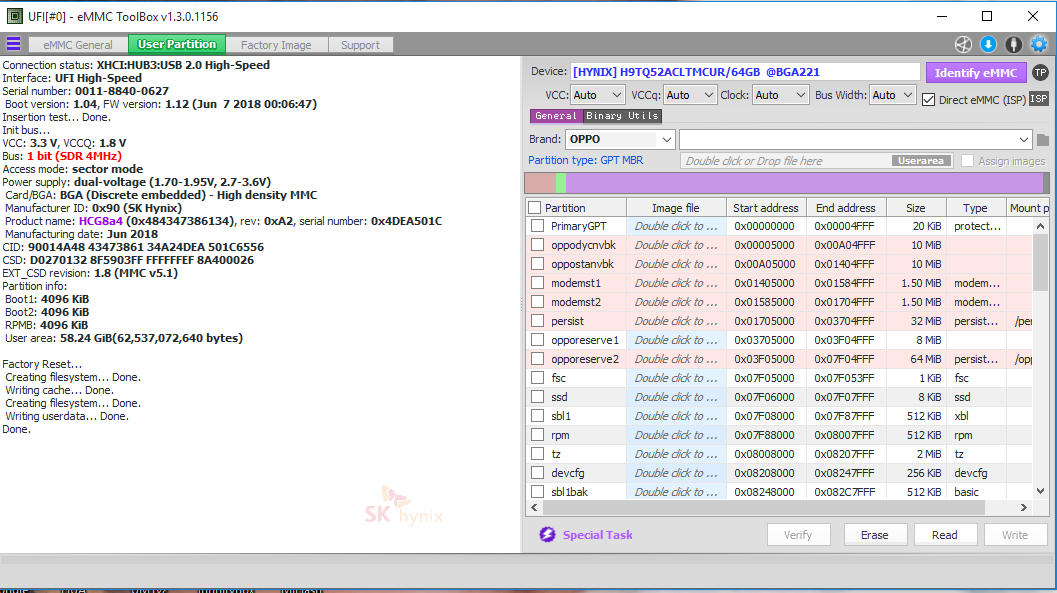Click horizontal scrollbar right arrow in partition table
The width and height of the screenshot is (1057, 593).
1023,507
